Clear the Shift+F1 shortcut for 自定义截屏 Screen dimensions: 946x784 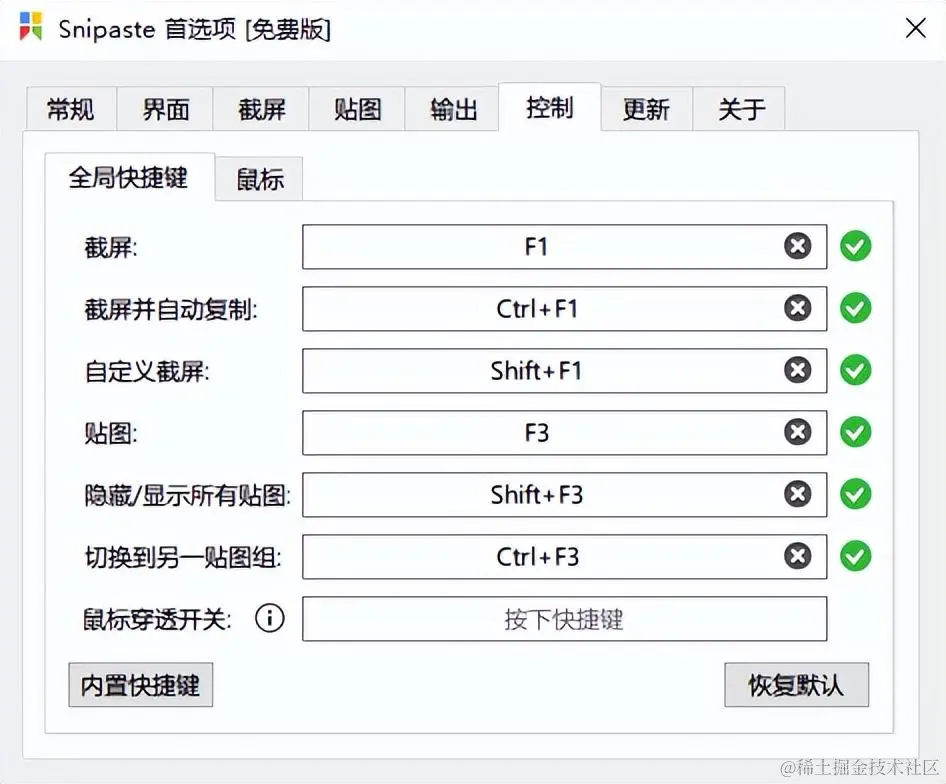tap(798, 370)
